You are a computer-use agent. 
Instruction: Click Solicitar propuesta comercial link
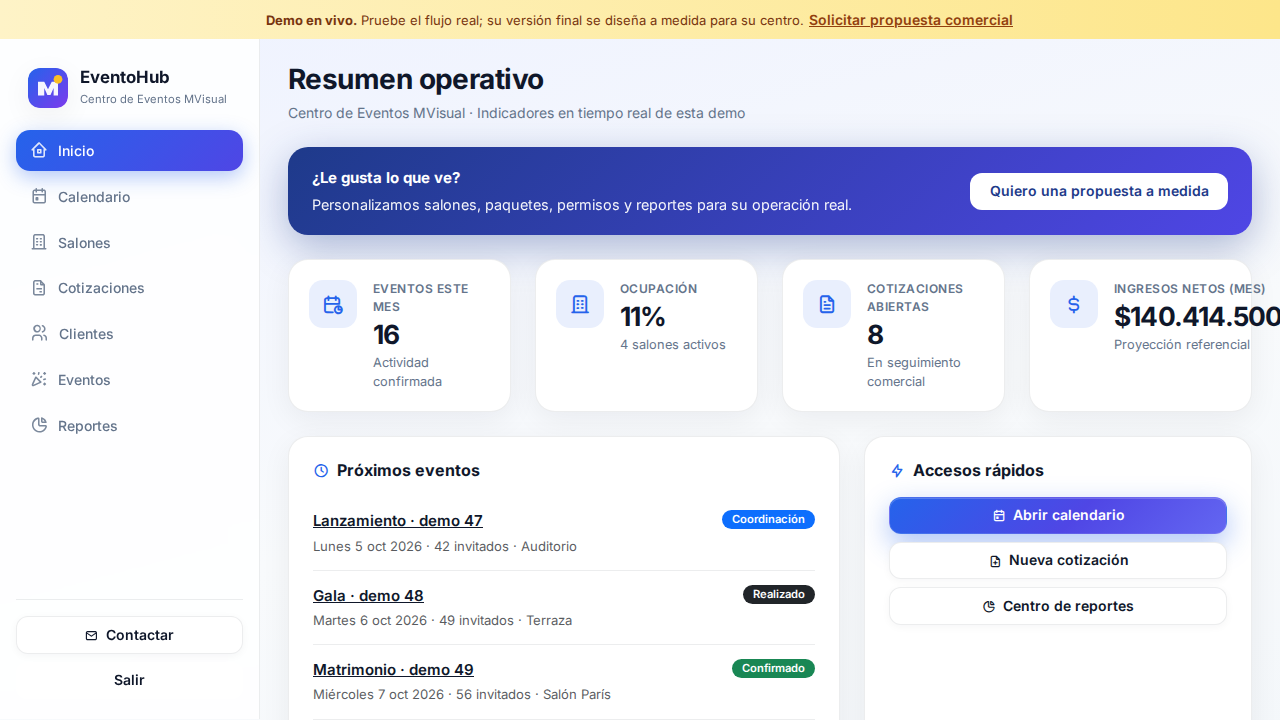[x=911, y=20]
